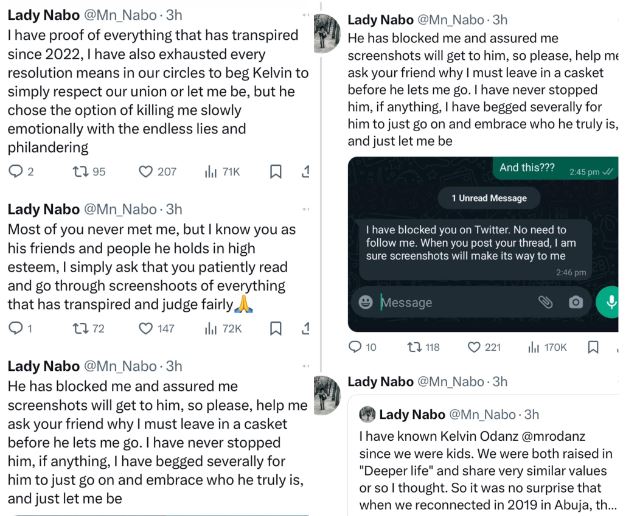Open view stats showing 71K views
The height and width of the screenshot is (516, 626).
[211, 172]
